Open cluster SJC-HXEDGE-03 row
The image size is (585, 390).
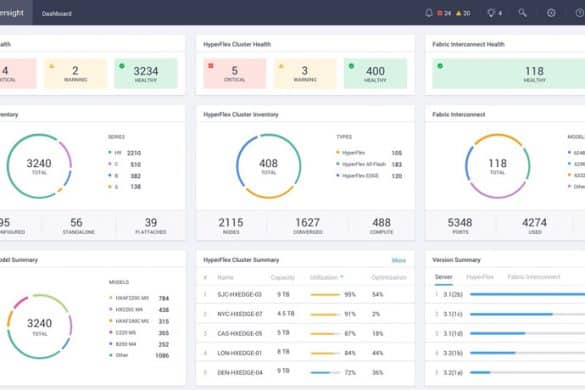point(305,294)
